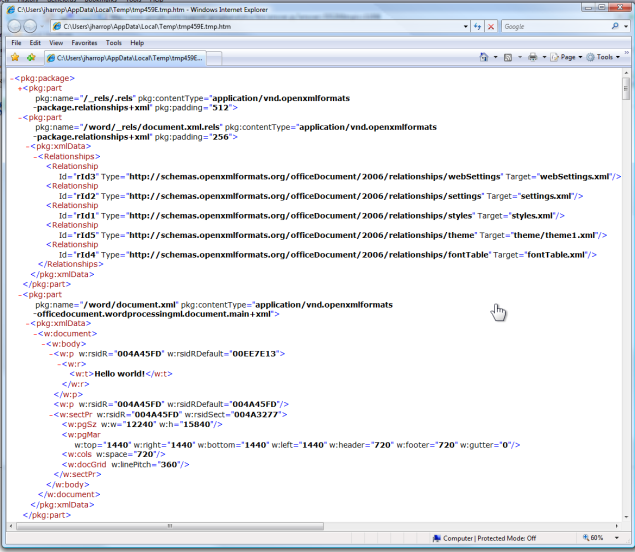Click the Add to Favorites icon
The image size is (635, 552).
click(31, 58)
